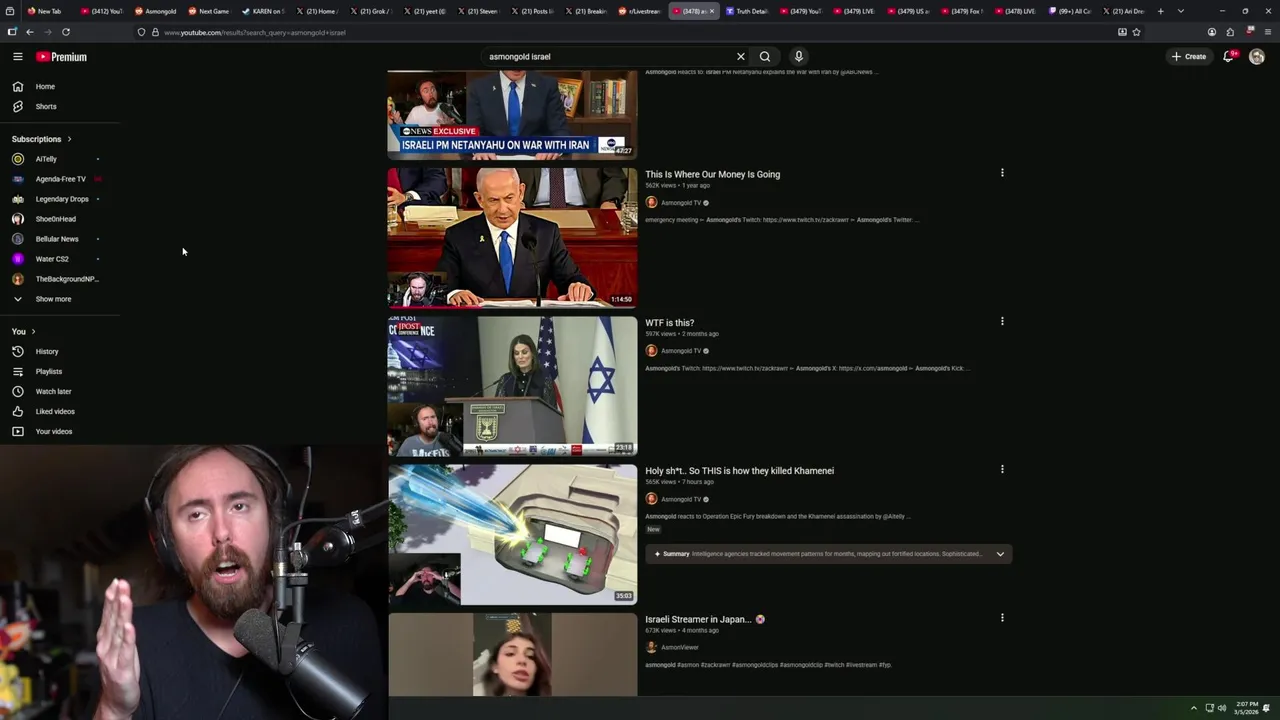
Task: Switch to the r/Livestream browser tab
Action: click(x=640, y=11)
